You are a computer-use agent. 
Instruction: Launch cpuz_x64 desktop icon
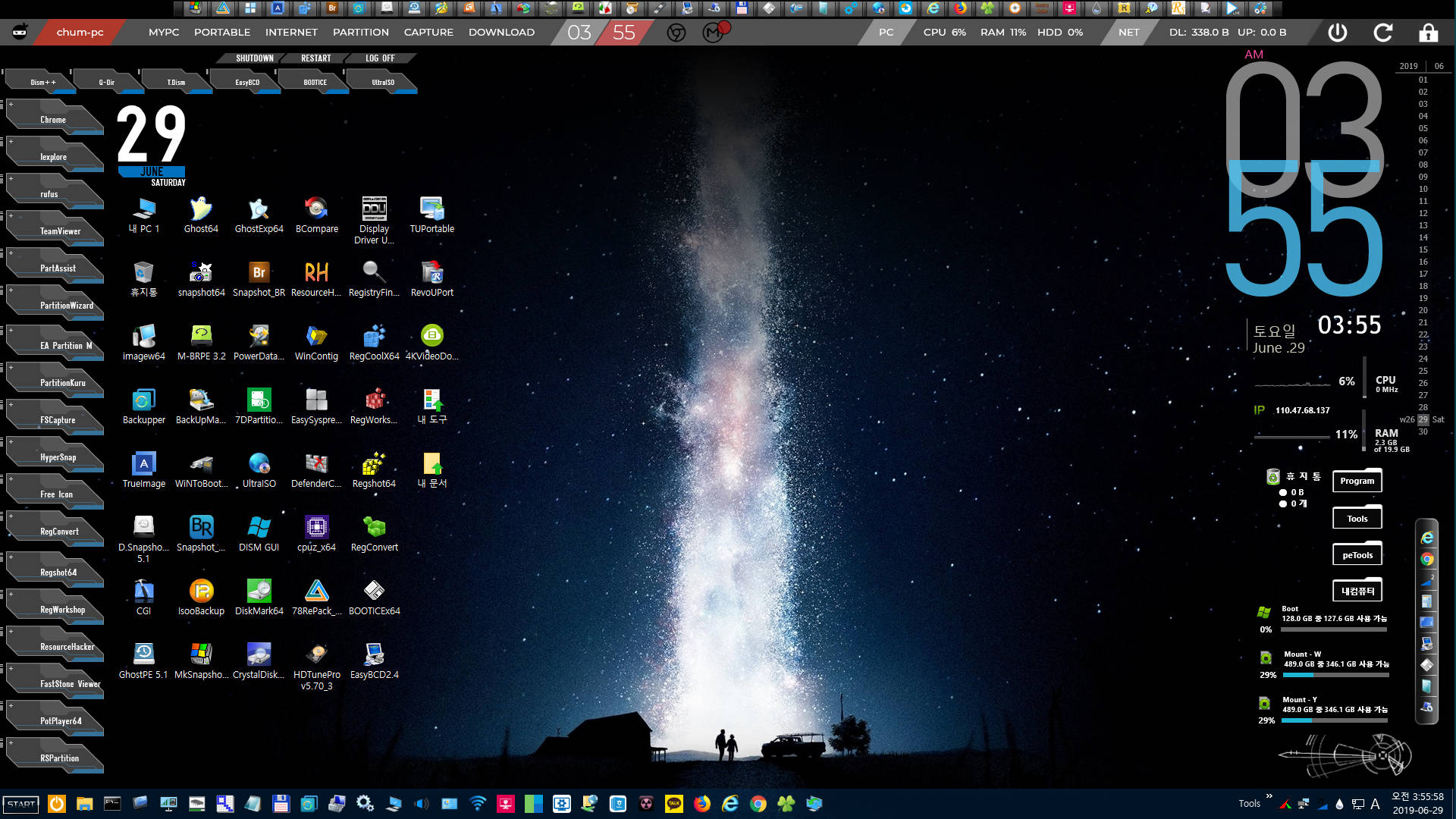point(316,534)
